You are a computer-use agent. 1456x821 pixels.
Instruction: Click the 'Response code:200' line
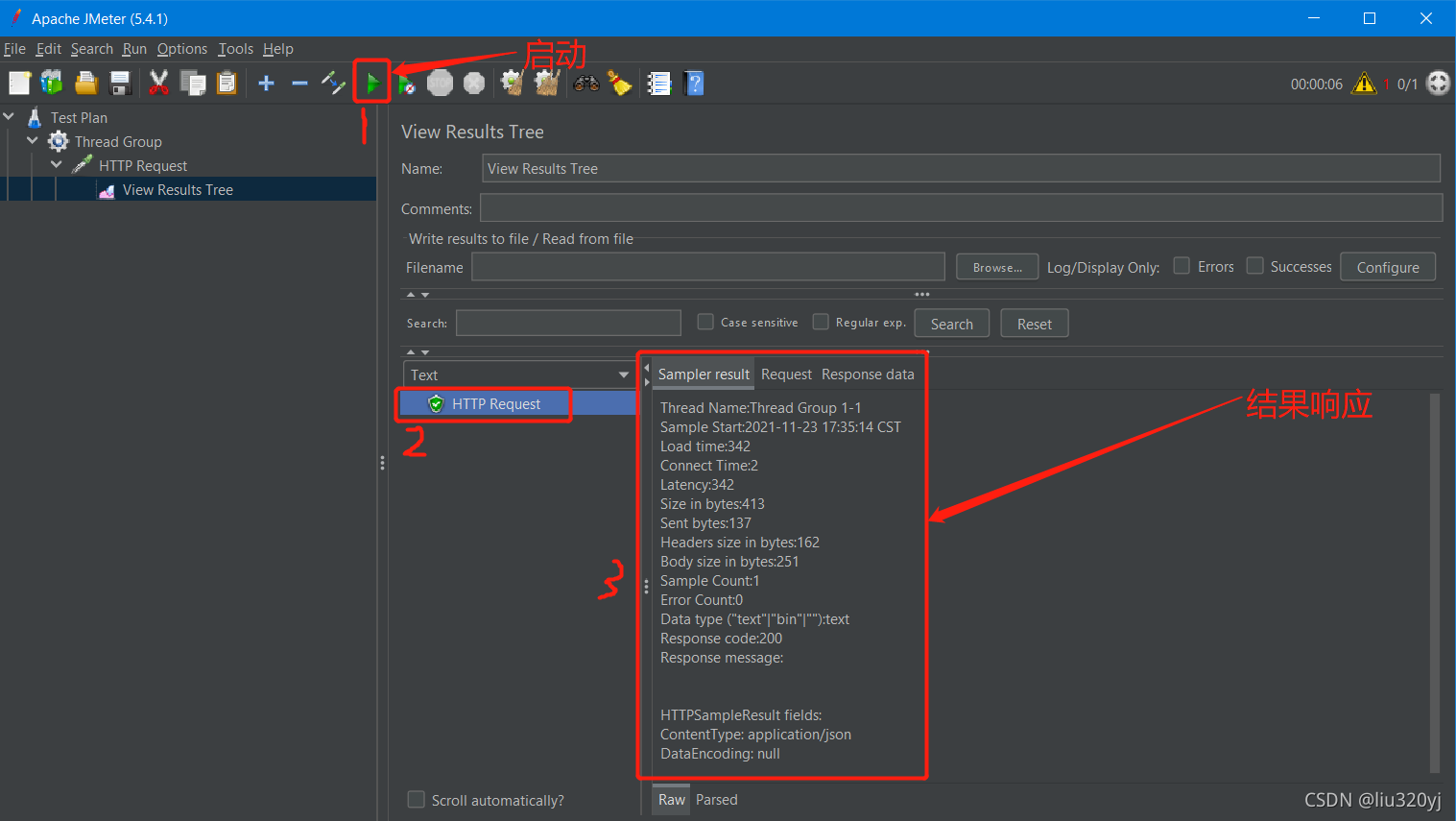point(721,639)
